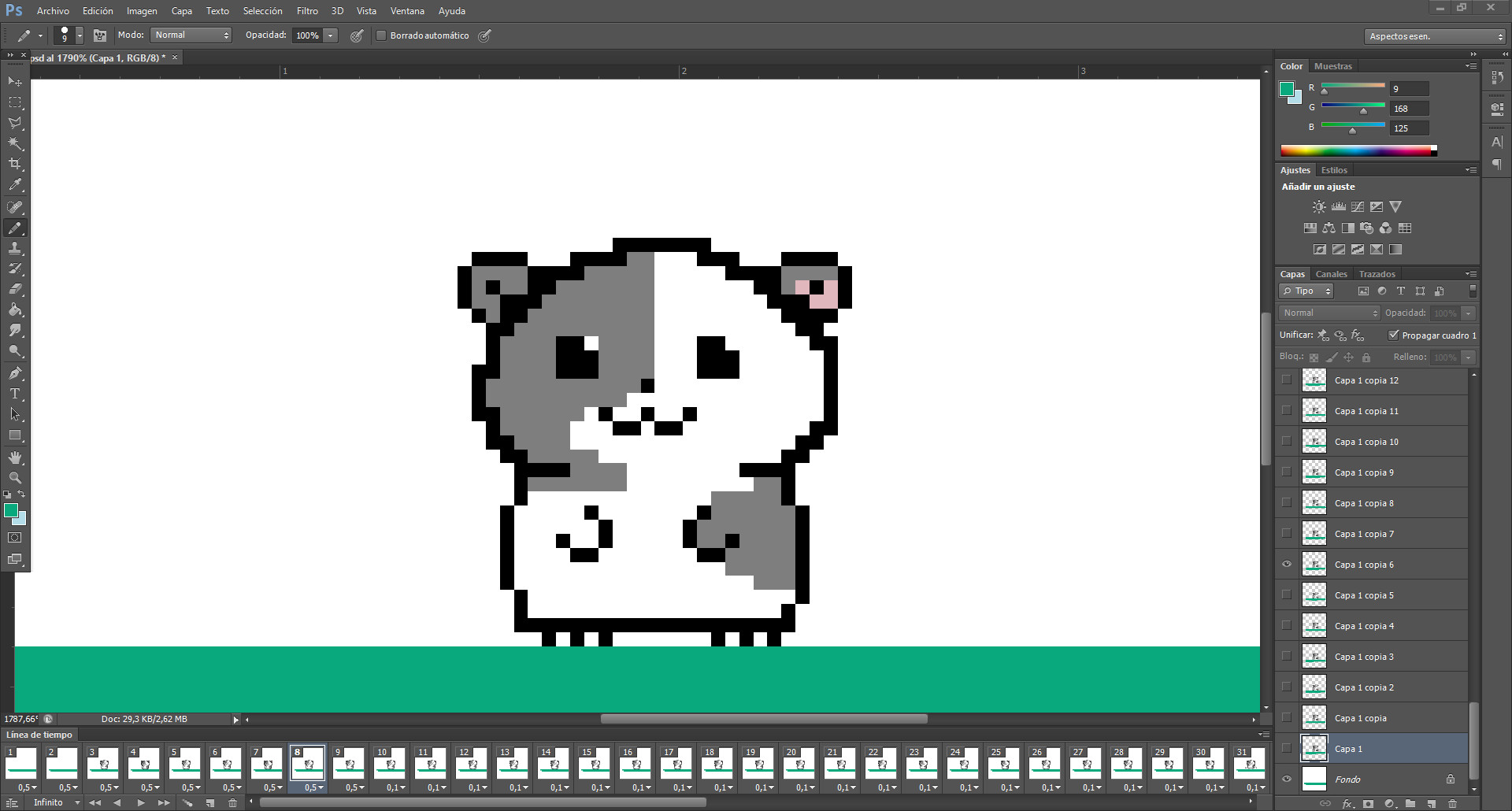1512x811 pixels.
Task: Hide the Fondo layer visibility eye
Action: [x=1287, y=779]
